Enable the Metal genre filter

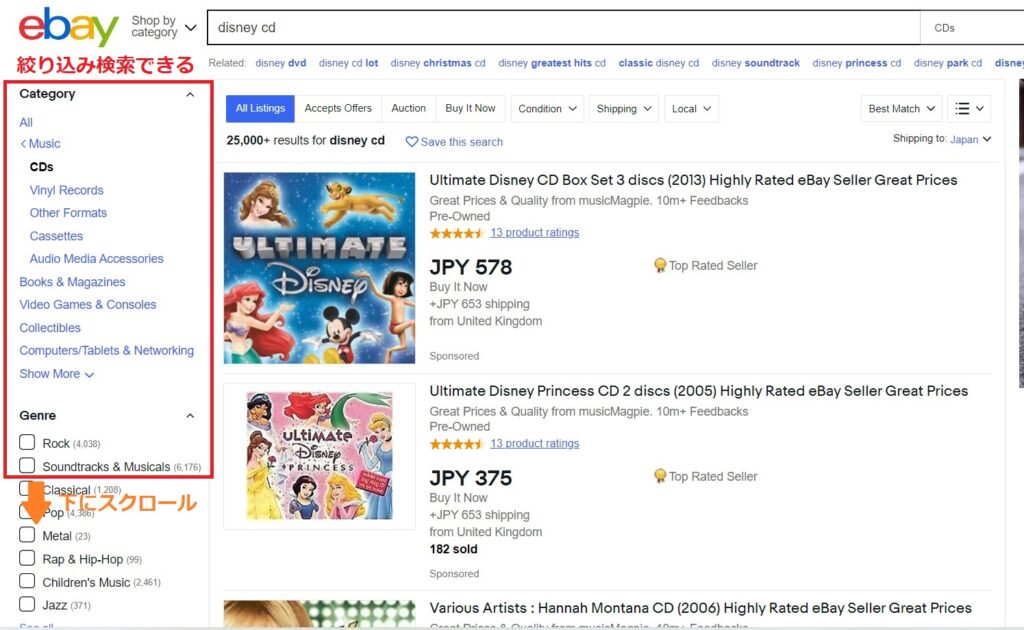[27, 536]
